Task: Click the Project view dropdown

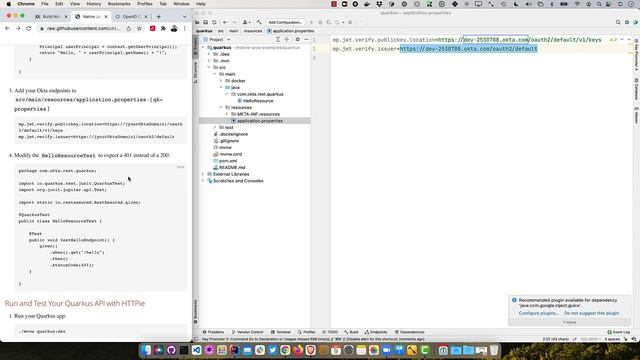Action: [x=220, y=40]
